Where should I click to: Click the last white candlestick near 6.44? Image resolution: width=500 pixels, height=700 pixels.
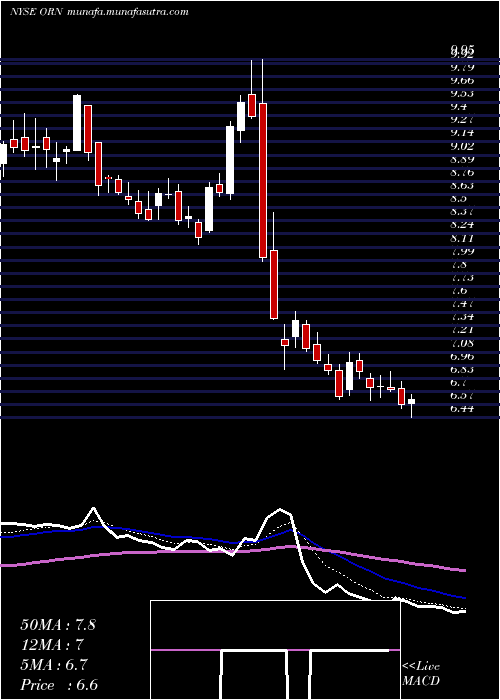(x=411, y=402)
